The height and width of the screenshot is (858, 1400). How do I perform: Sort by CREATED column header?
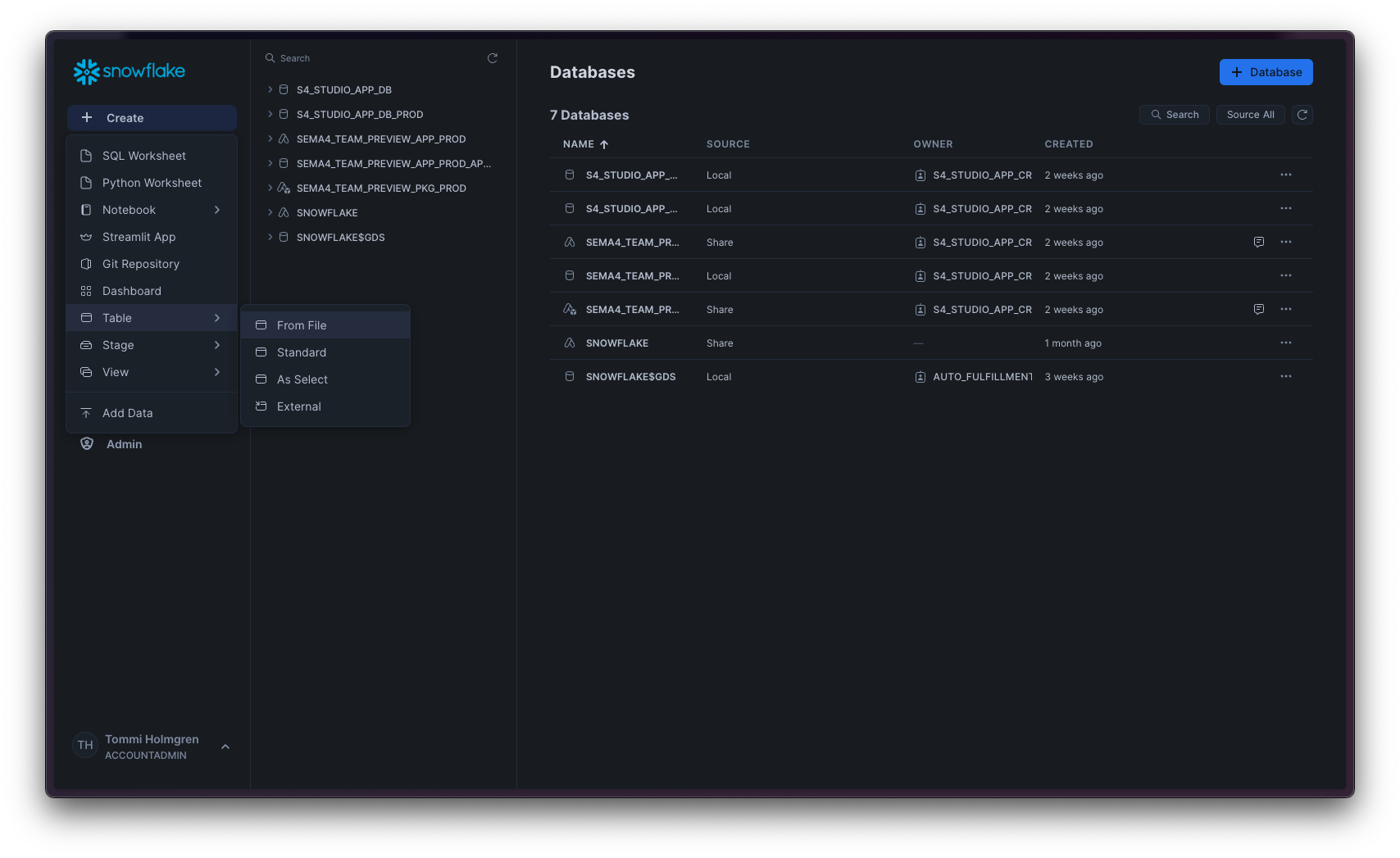(x=1068, y=144)
